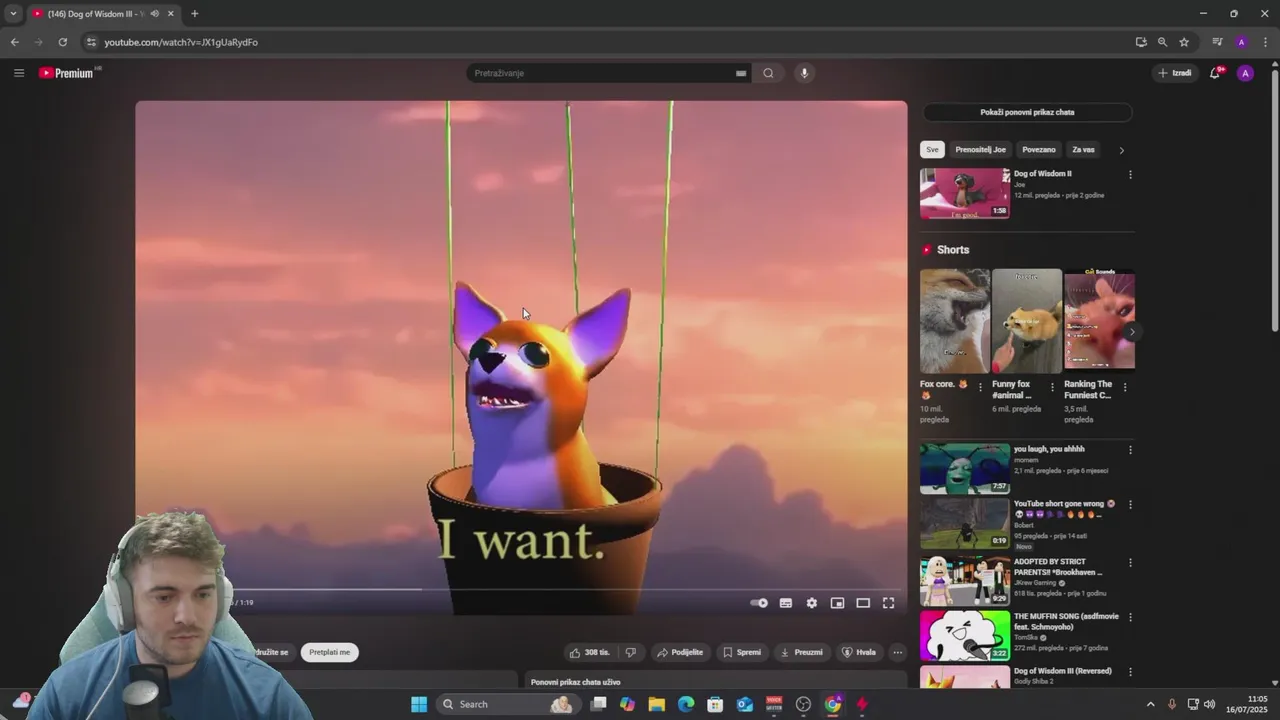Click the Pretplati me subscribe button
Screen dimensions: 1280x720
(x=329, y=652)
